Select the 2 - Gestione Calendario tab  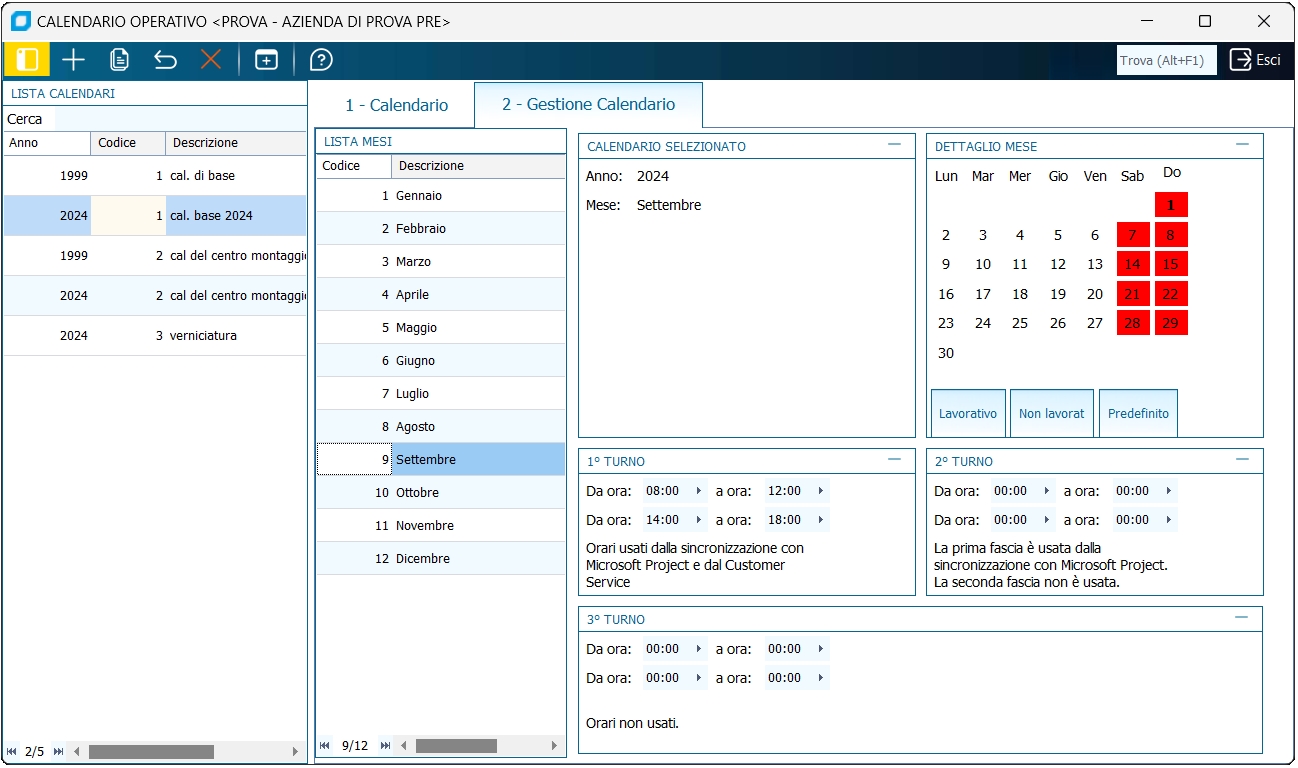[x=588, y=105]
